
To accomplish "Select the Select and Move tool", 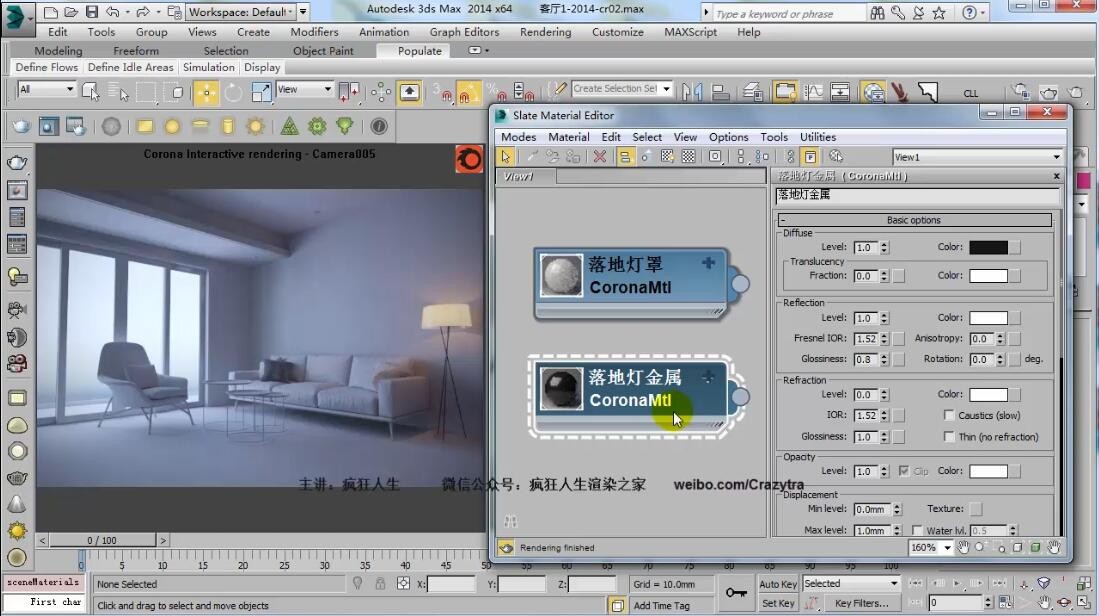I will (206, 92).
